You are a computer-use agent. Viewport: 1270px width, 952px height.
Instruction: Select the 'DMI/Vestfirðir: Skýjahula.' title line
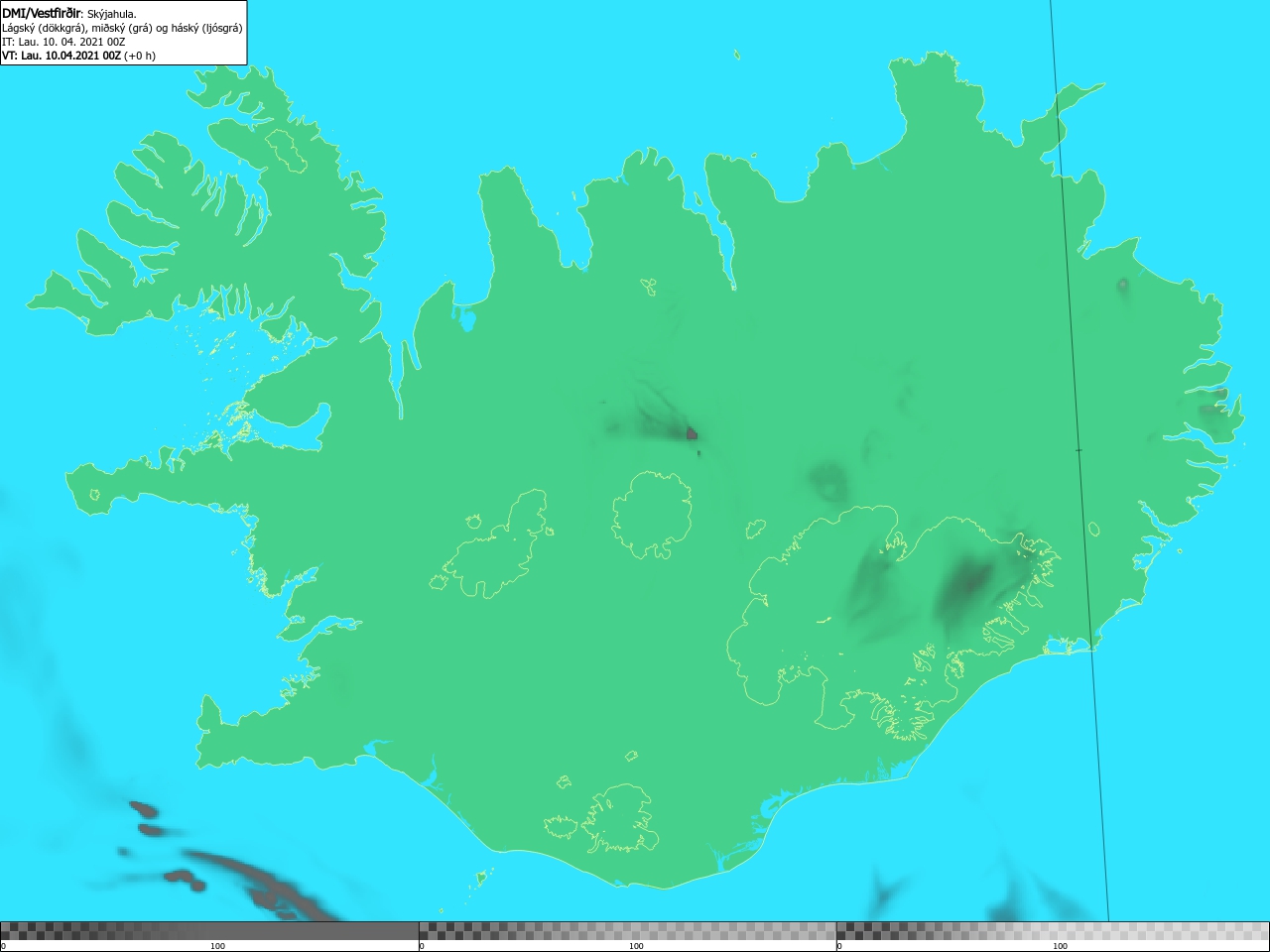[69, 13]
